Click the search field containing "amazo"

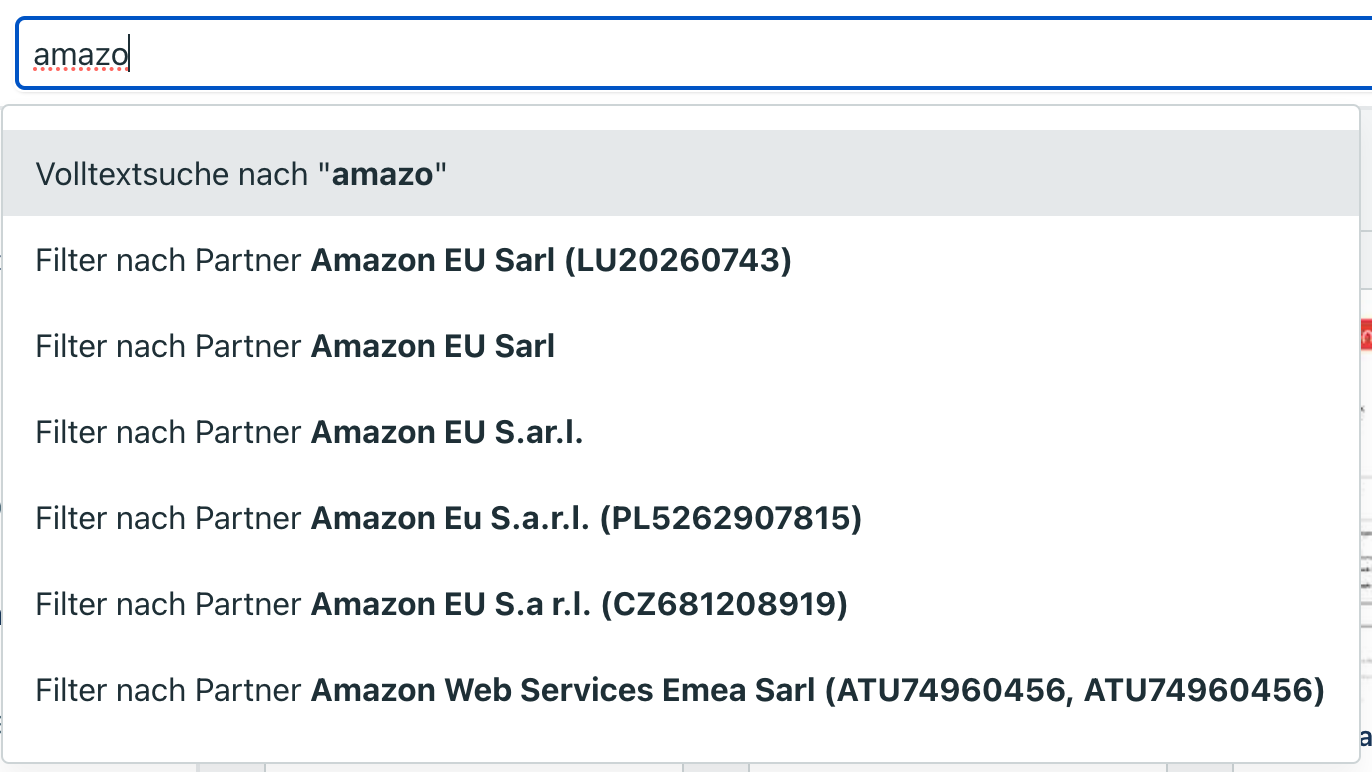(690, 54)
